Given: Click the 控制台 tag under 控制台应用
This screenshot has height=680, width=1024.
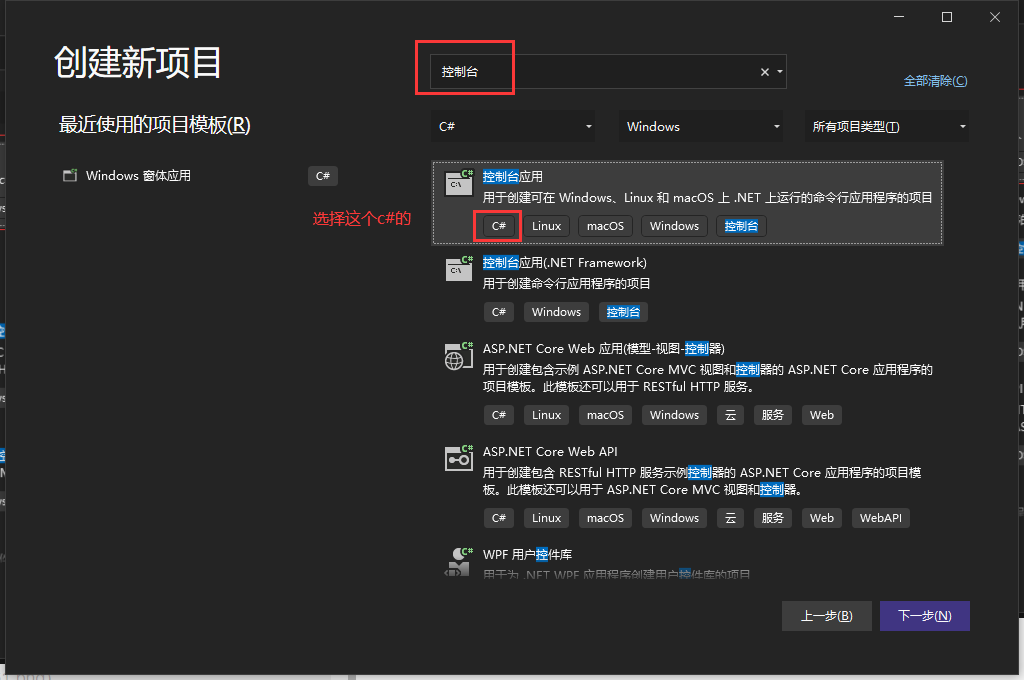Looking at the screenshot, I should (741, 226).
